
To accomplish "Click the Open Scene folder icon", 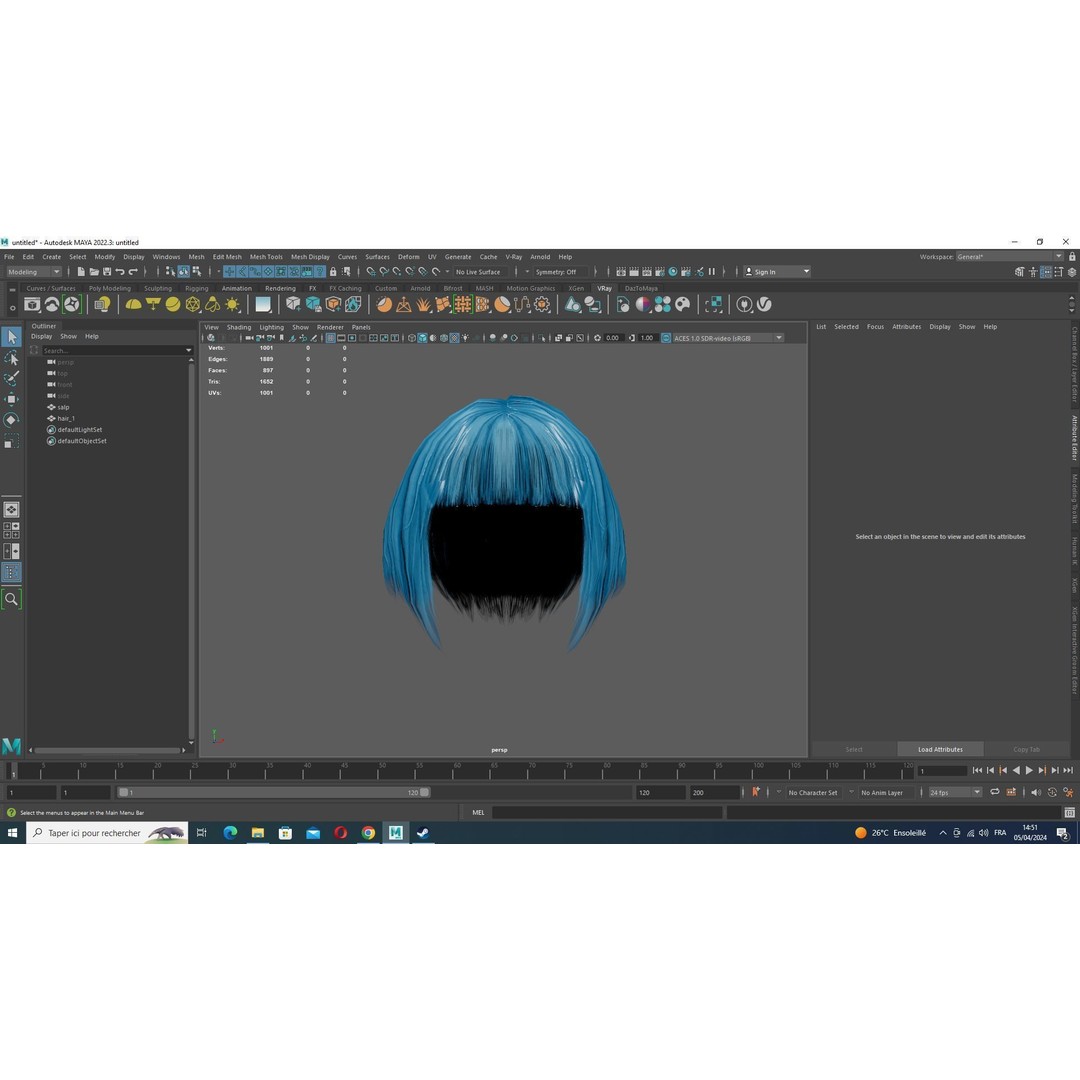I will click(94, 272).
